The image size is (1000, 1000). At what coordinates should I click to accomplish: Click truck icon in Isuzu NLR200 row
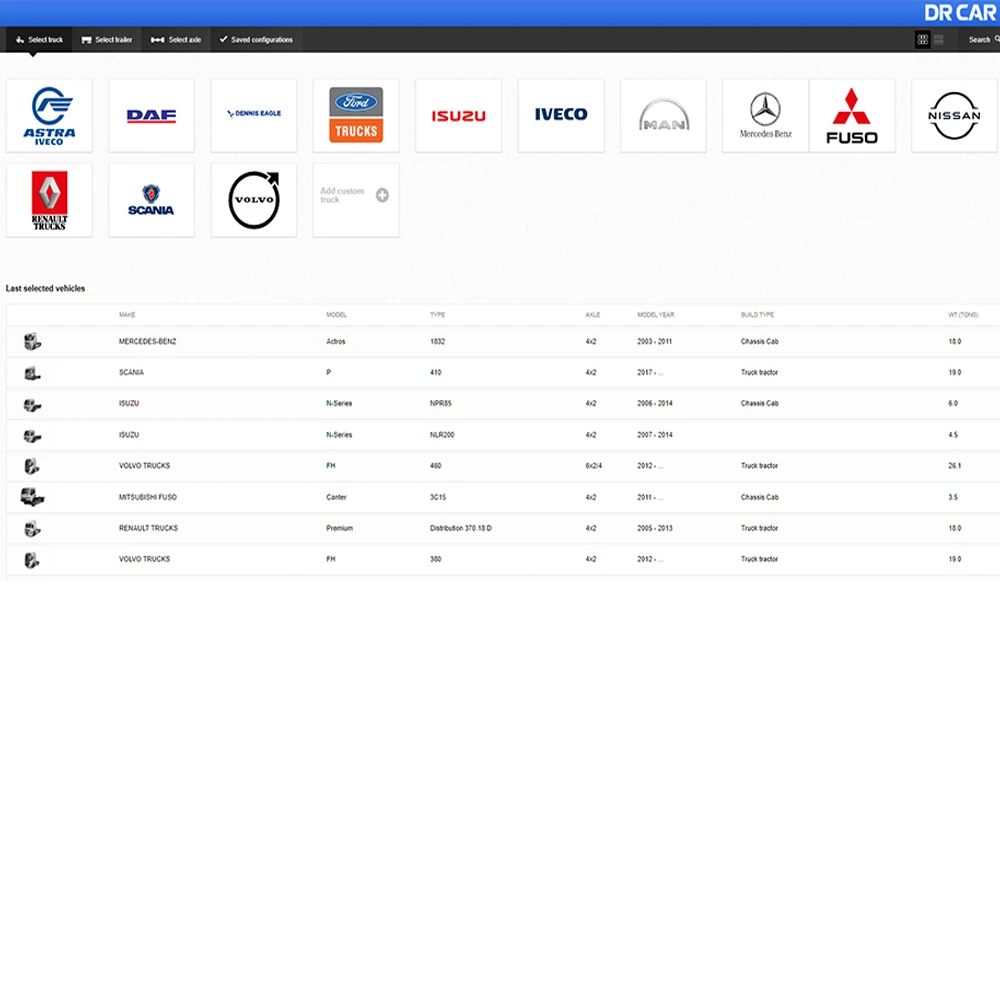(32, 436)
